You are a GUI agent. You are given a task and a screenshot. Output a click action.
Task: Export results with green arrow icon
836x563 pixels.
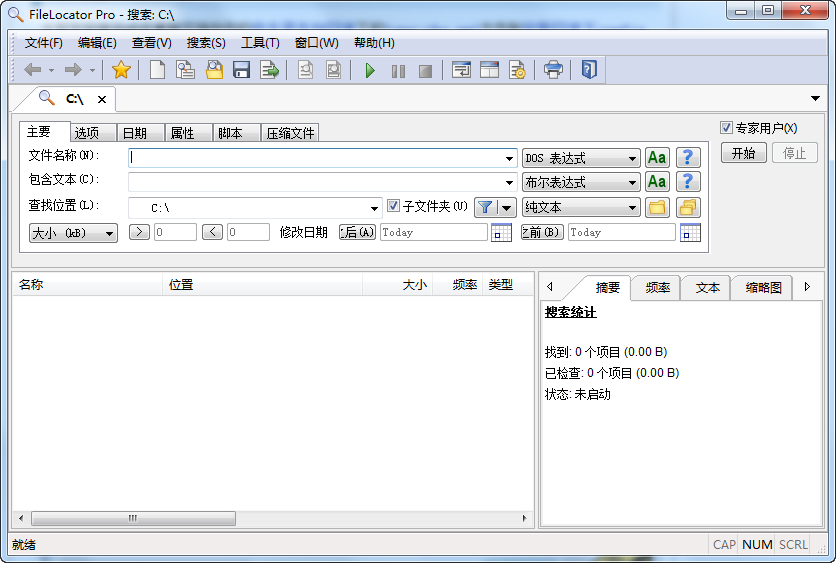[x=269, y=70]
